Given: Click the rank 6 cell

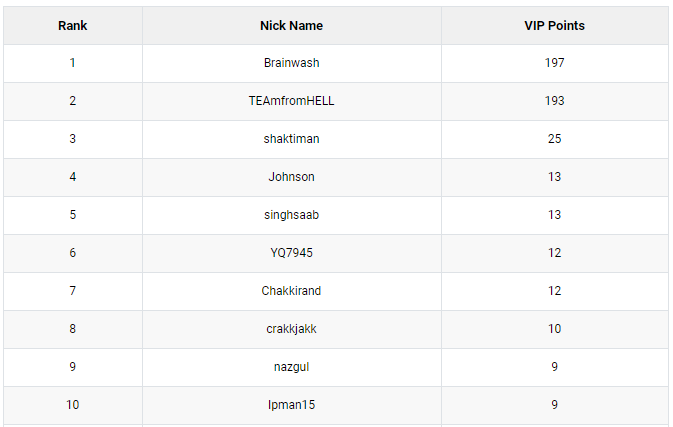Looking at the screenshot, I should click(73, 253).
